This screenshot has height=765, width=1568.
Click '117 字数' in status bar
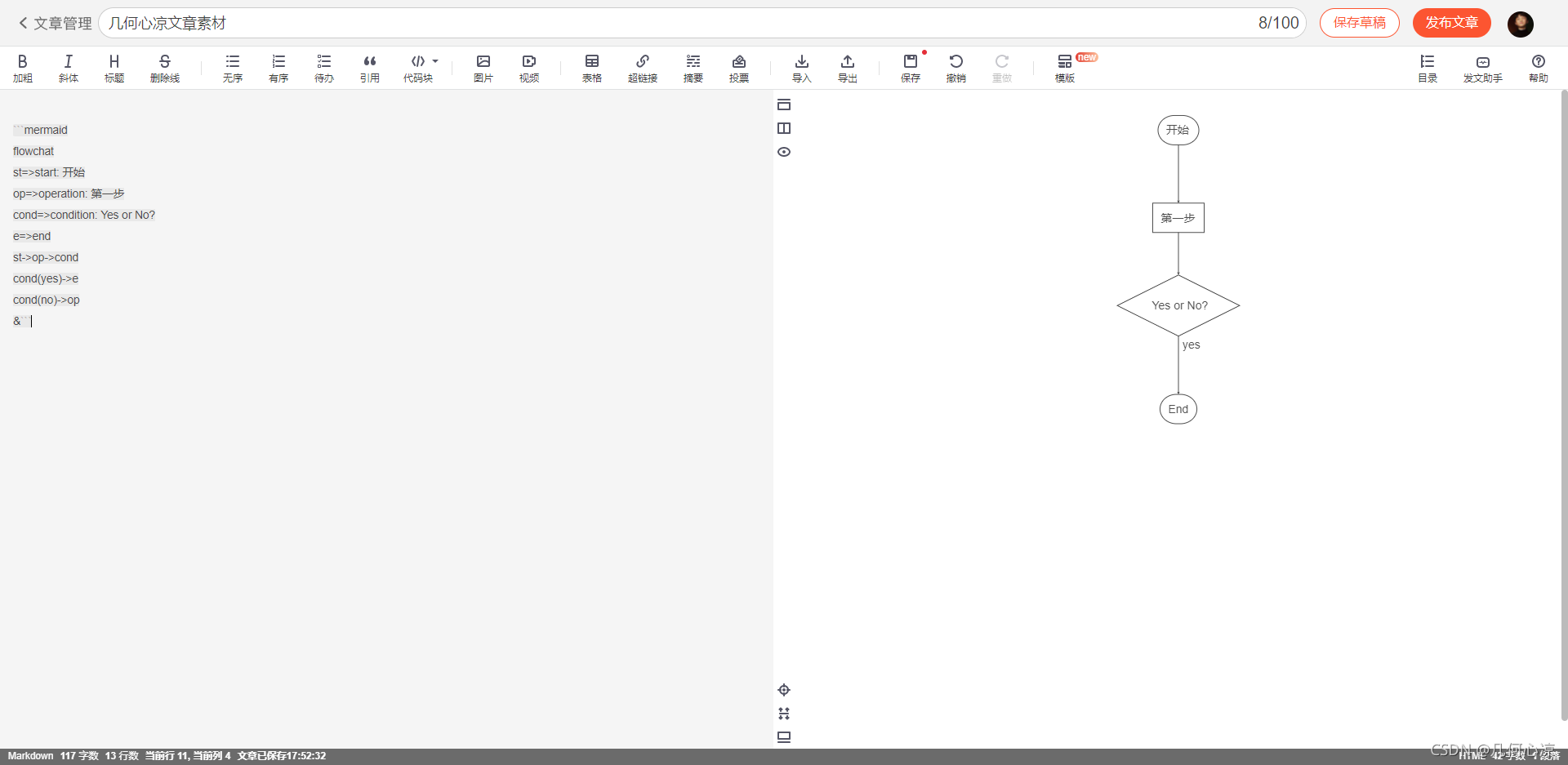(79, 756)
